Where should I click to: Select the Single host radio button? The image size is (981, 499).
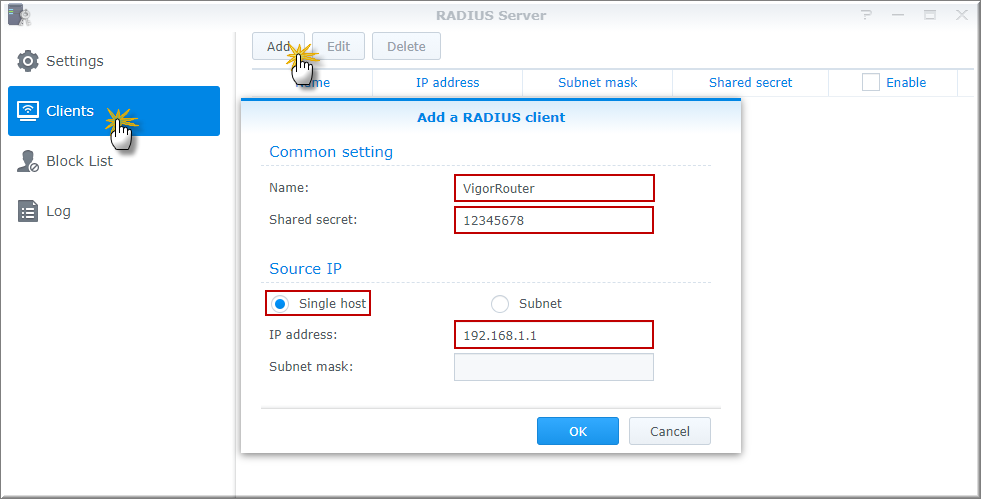(x=281, y=303)
